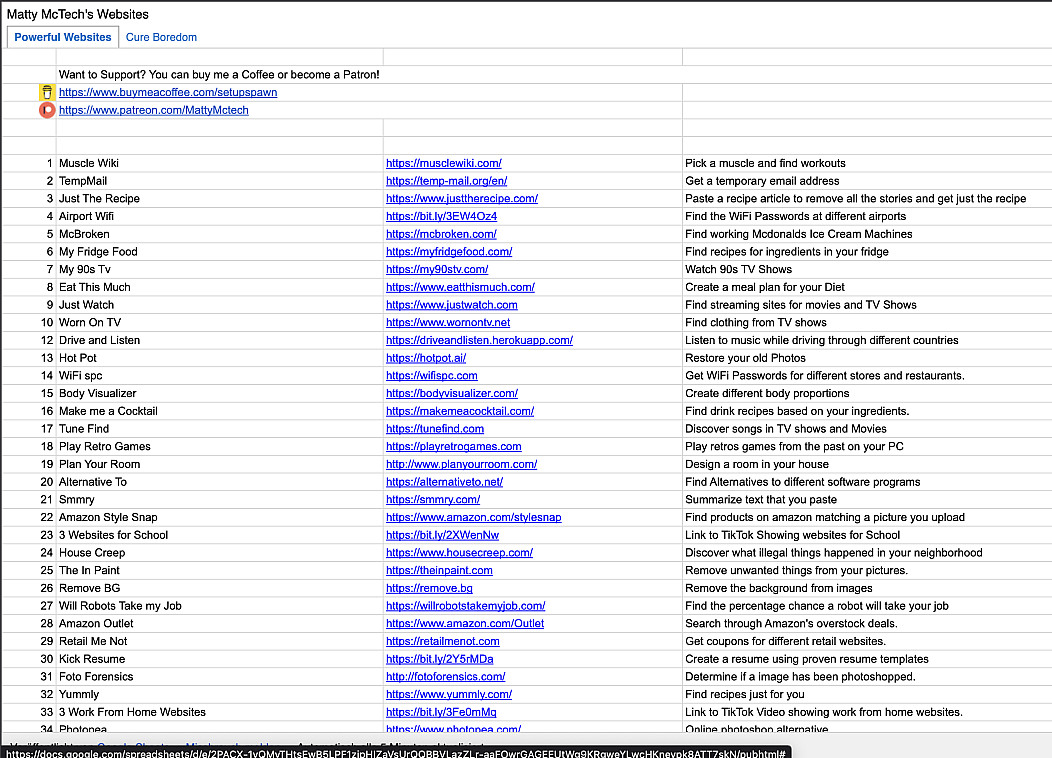This screenshot has width=1052, height=758.
Task: Open the Amazon stylesnap link
Action: click(x=473, y=517)
